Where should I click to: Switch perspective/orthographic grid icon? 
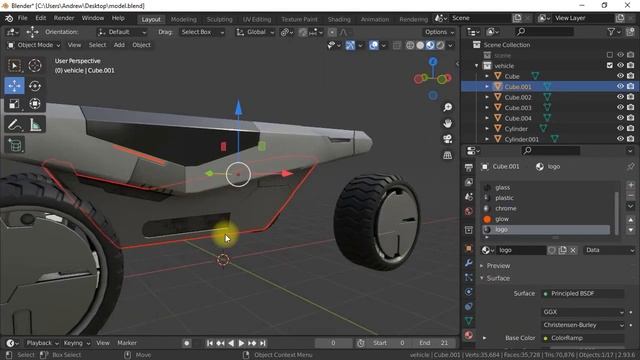click(x=448, y=155)
